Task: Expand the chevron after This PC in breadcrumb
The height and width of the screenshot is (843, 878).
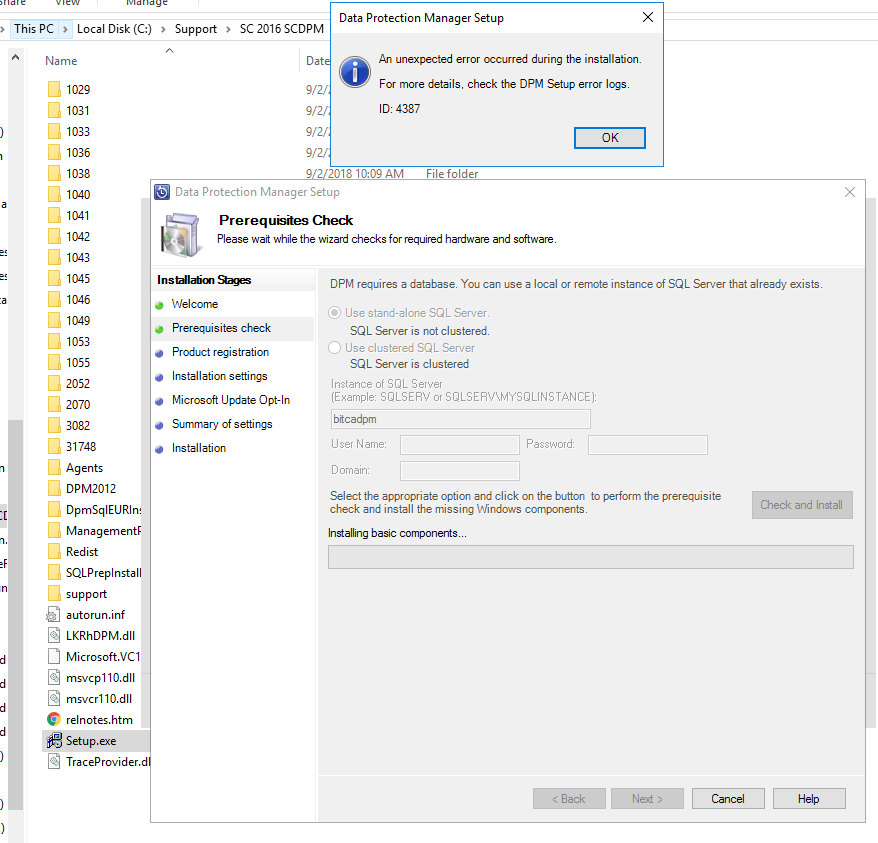Action: [x=66, y=29]
